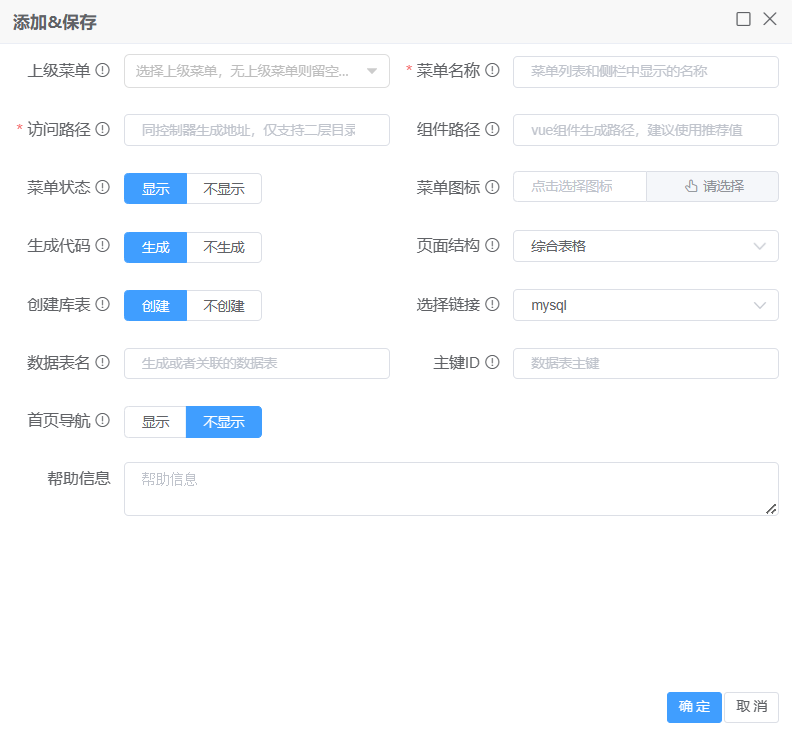Screen dimensions: 792x738
Task: Click info icon beside 上级菜单 label
Action: click(x=102, y=71)
